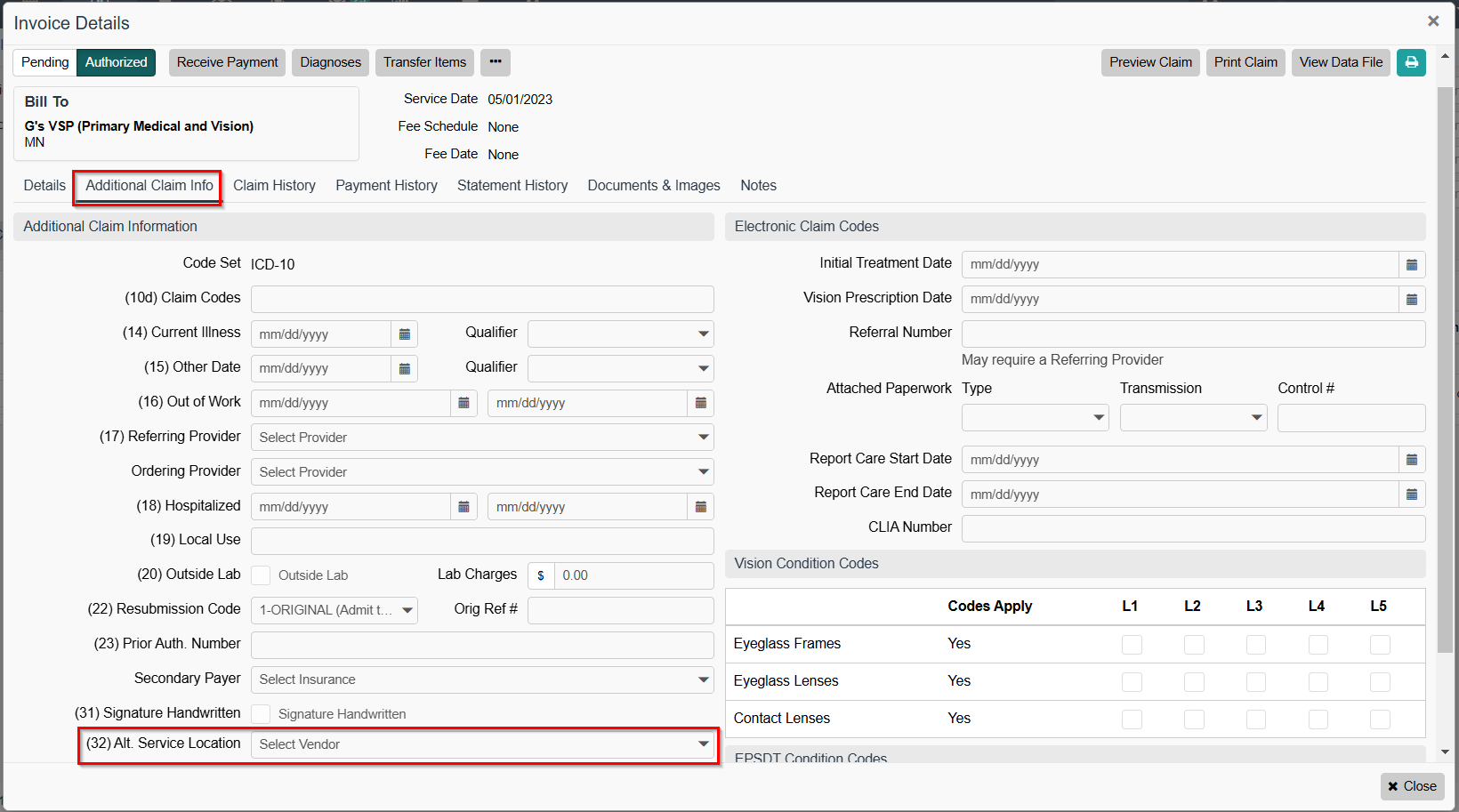Click the teal print icon button
This screenshot has height=812, width=1459.
pyautogui.click(x=1411, y=62)
